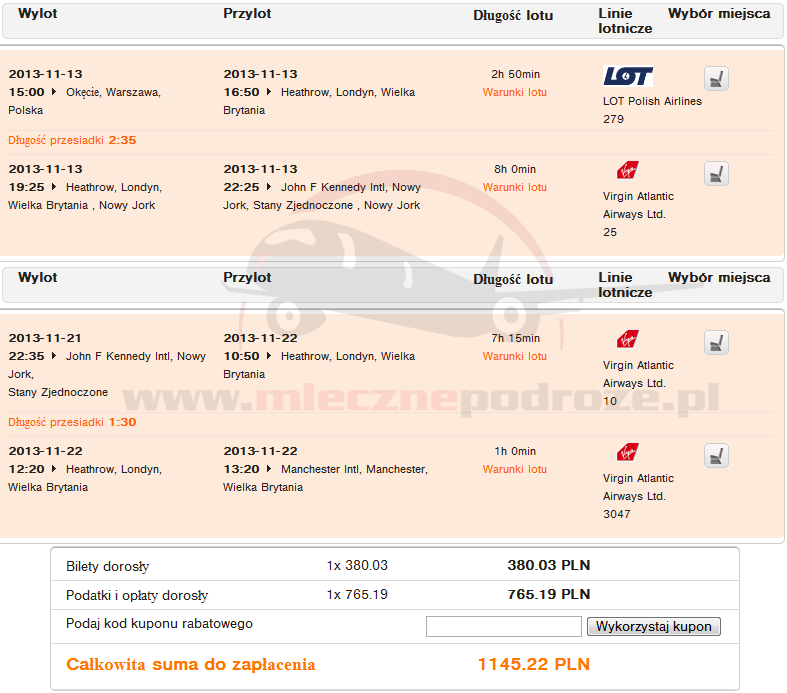Click the first Wylot column header
The image size is (787, 693).
38,14
